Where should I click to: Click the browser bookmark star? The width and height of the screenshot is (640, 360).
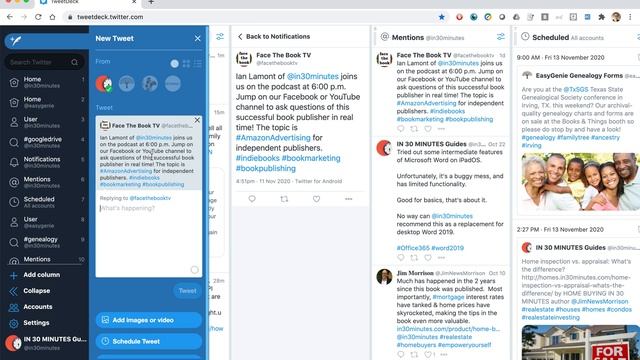tap(442, 17)
